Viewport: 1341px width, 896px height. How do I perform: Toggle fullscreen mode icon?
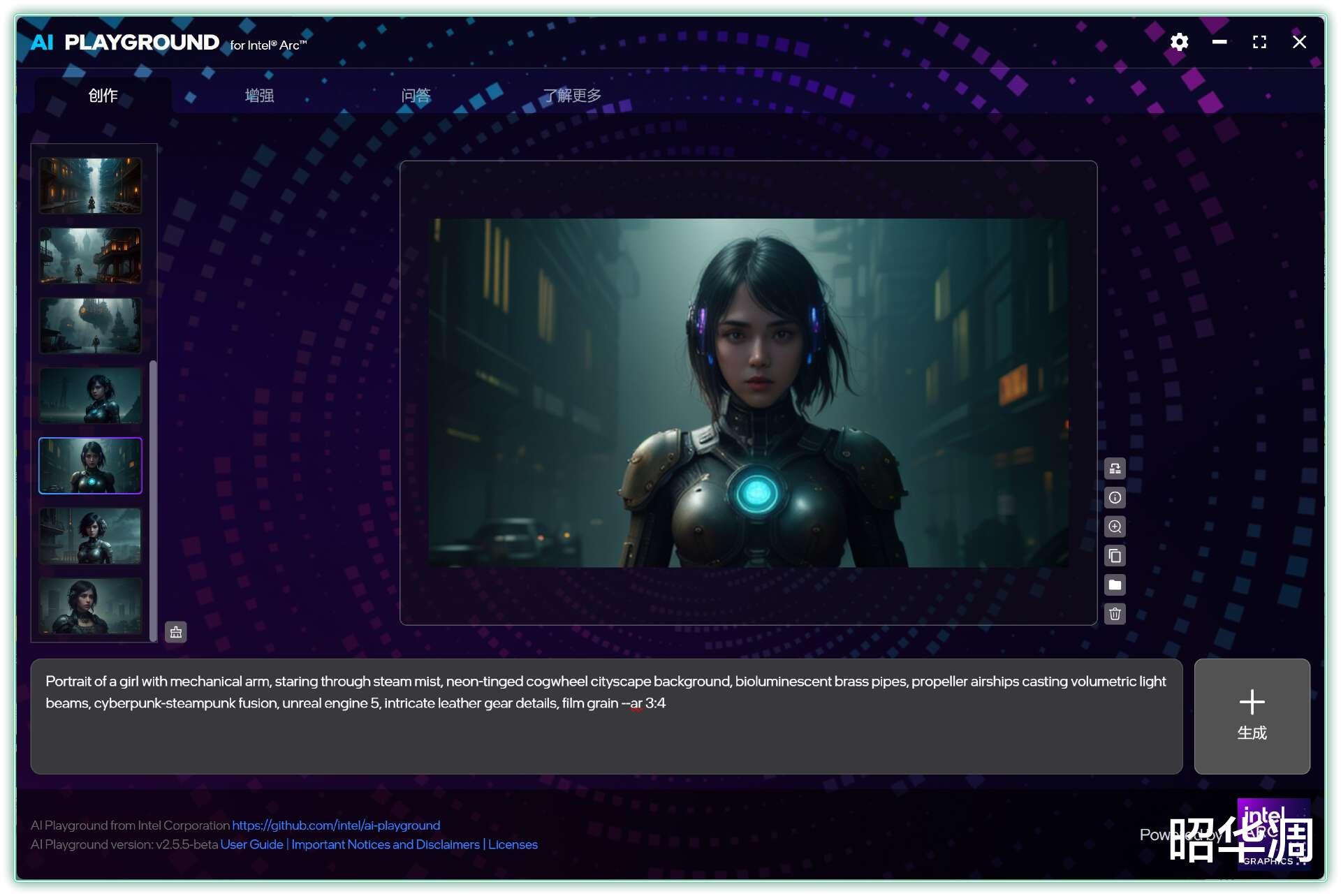(x=1259, y=42)
